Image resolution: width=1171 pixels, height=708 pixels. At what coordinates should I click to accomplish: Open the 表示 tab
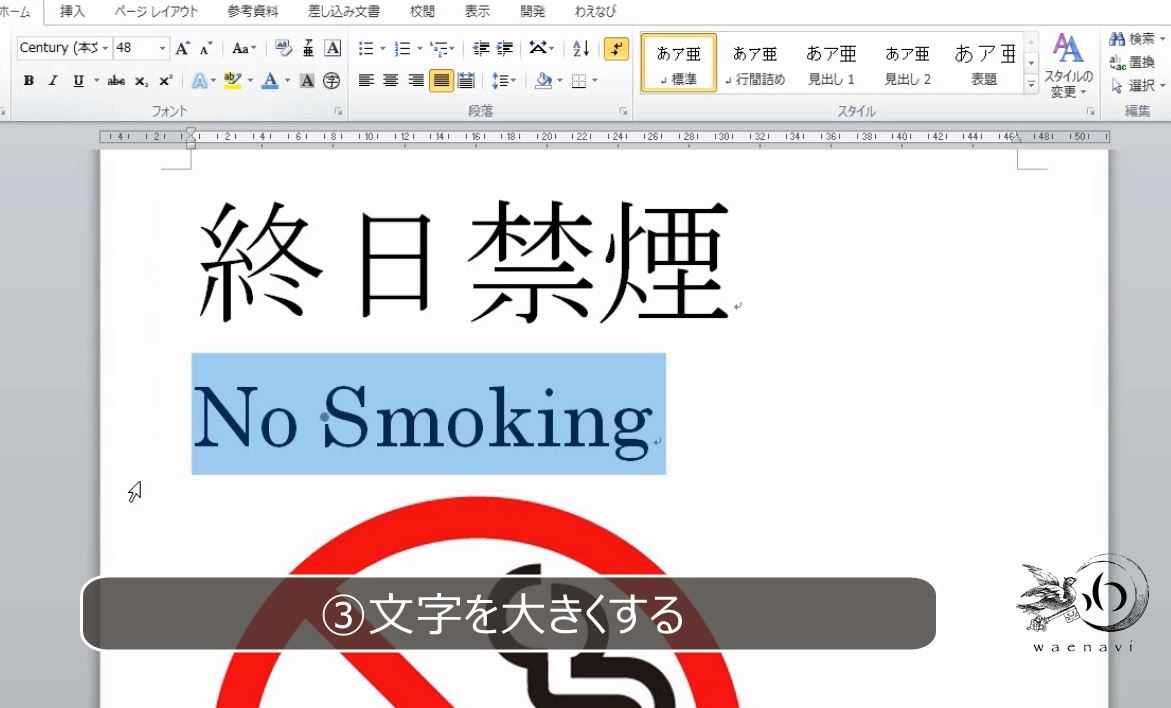[477, 12]
